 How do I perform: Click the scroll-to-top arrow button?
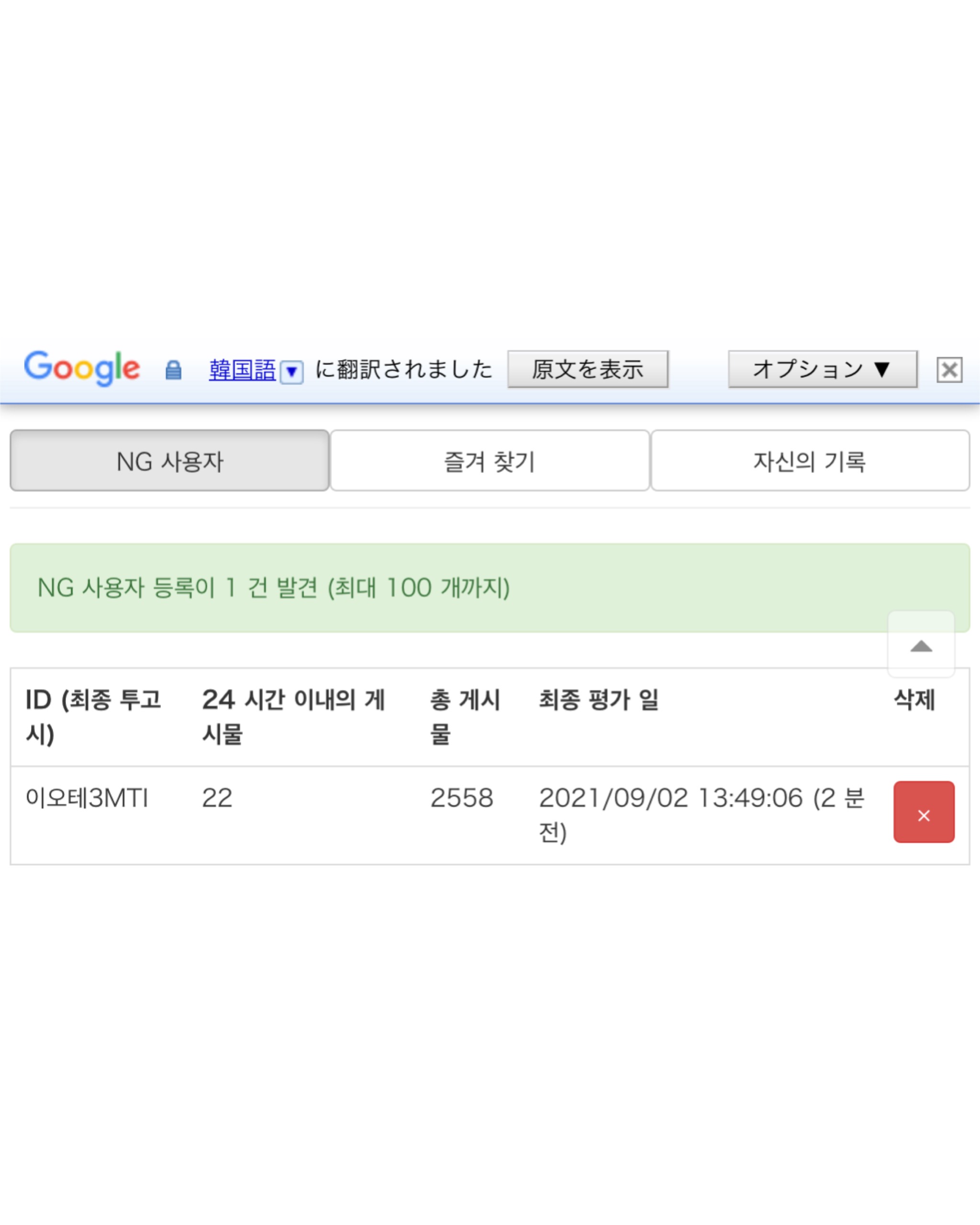[x=921, y=644]
